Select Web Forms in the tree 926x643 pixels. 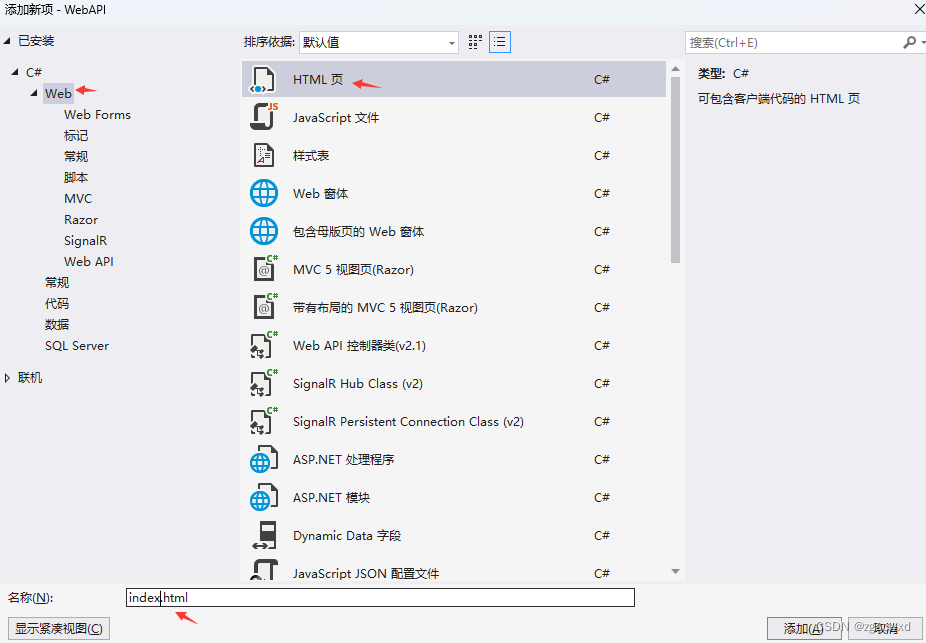click(97, 115)
